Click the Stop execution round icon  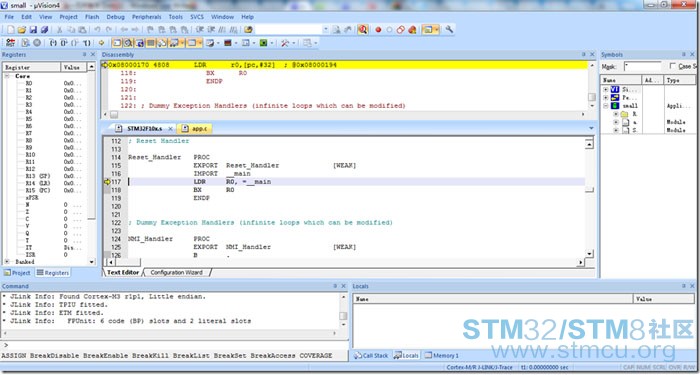pos(37,43)
